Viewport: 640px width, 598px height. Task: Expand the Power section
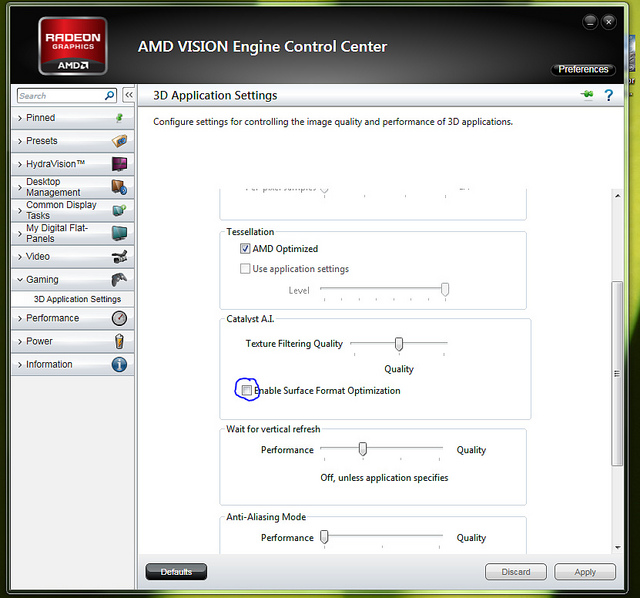pos(20,342)
